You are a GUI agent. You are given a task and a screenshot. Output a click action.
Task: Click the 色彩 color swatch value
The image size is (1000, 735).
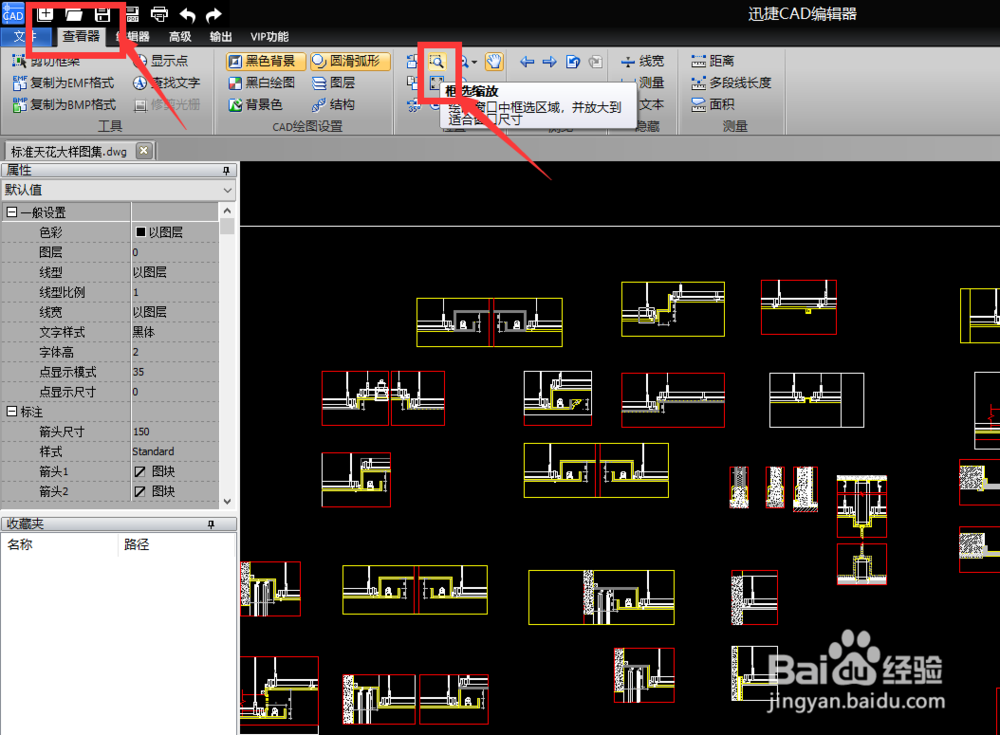pyautogui.click(x=175, y=232)
